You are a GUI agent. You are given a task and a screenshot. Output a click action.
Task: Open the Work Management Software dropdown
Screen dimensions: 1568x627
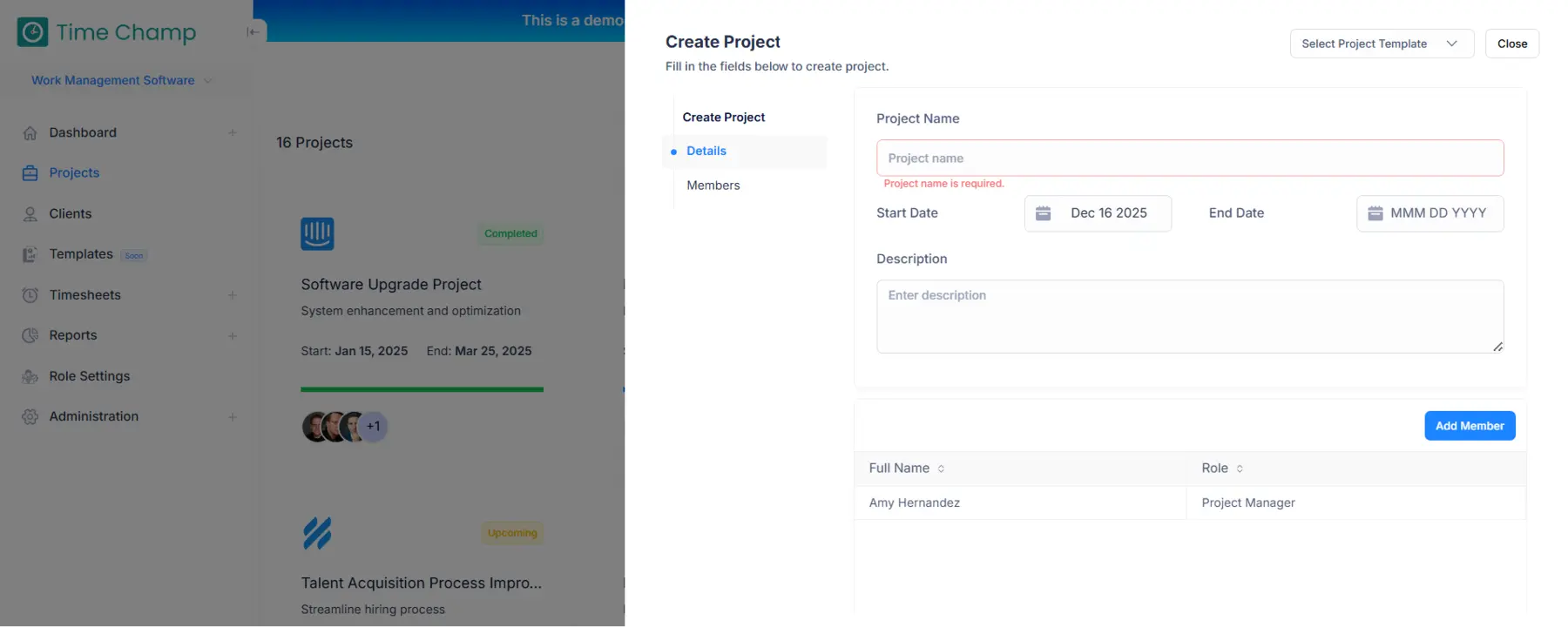click(122, 80)
